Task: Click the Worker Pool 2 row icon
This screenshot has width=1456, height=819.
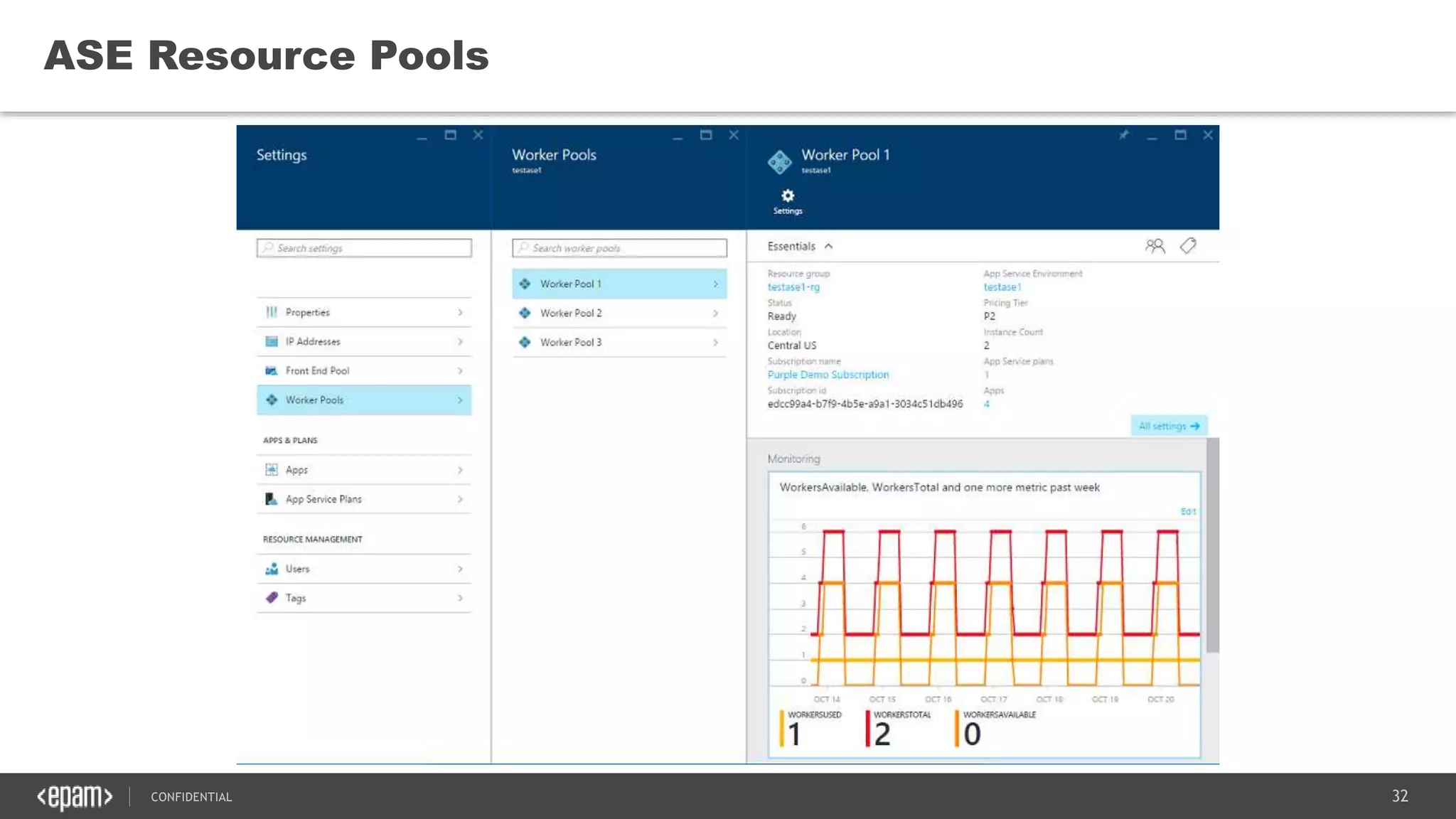Action: (x=525, y=313)
